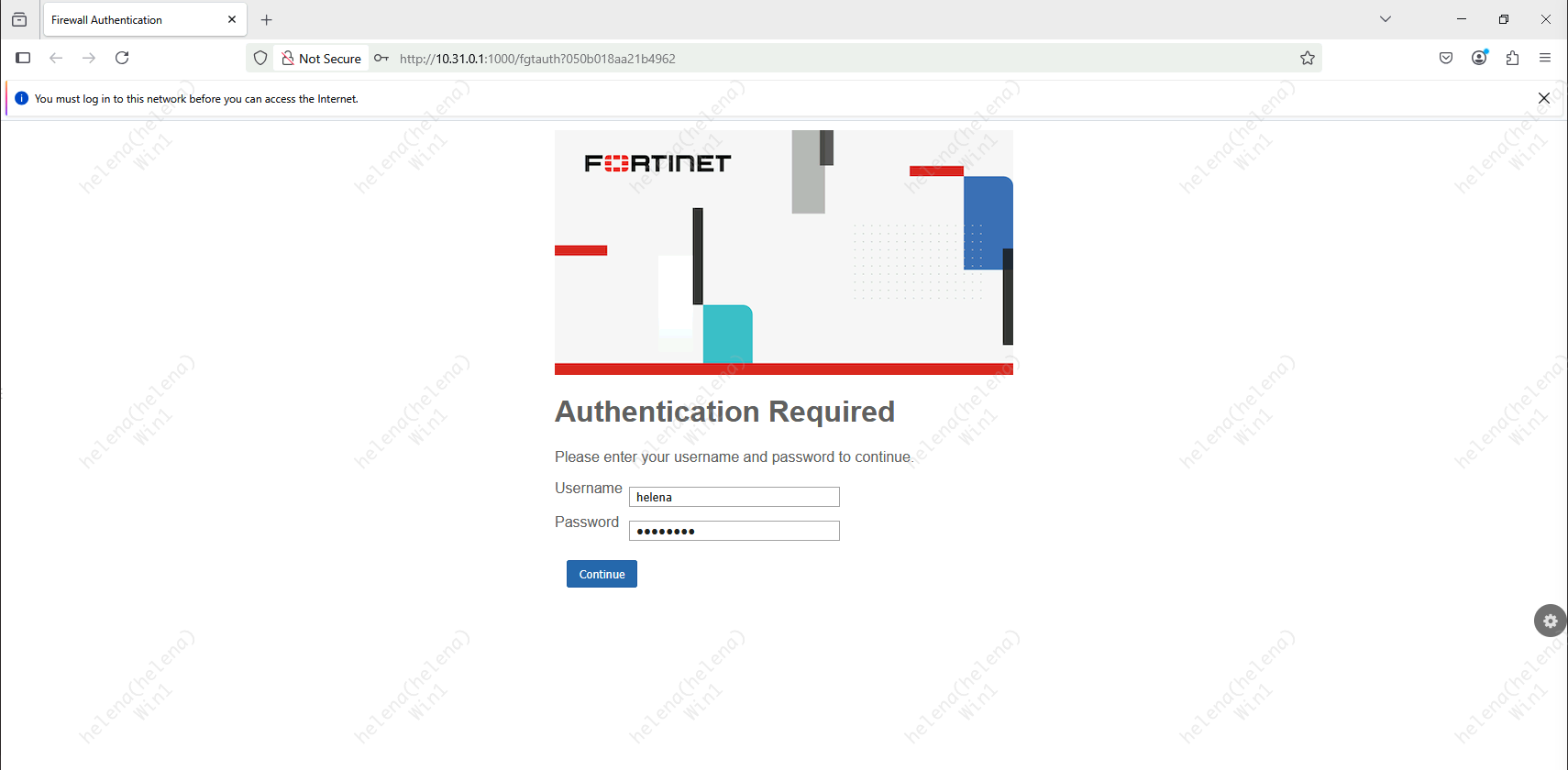Close the Firewall Authentication tab
Screen dimensions: 1568x770
[x=232, y=19]
